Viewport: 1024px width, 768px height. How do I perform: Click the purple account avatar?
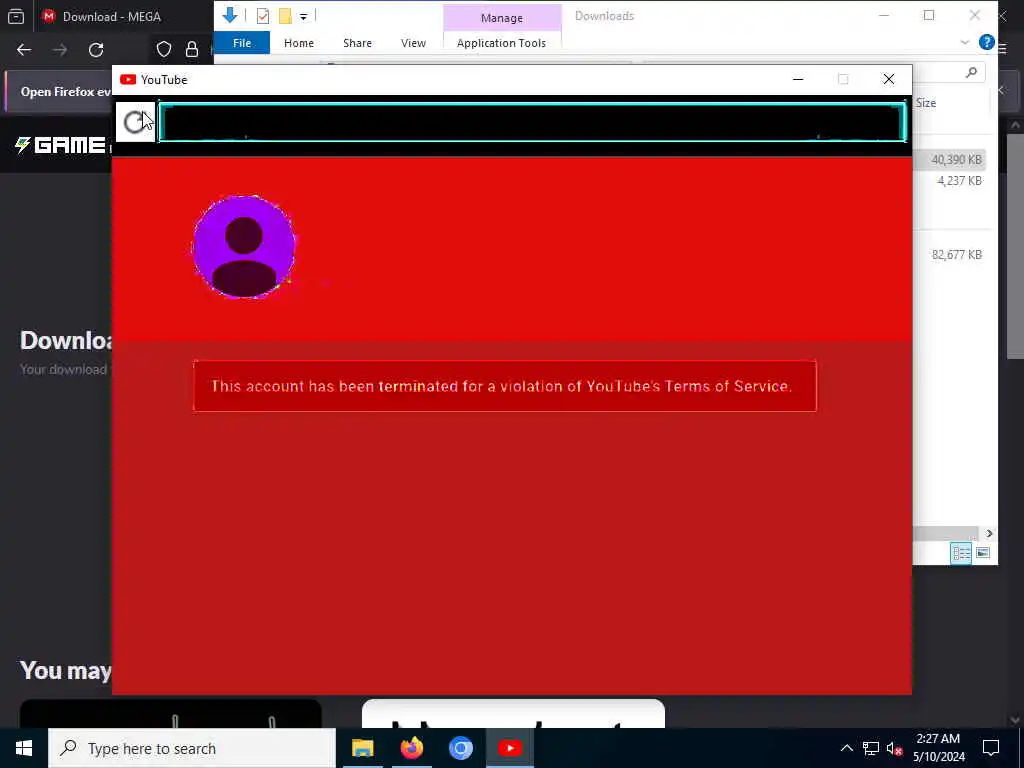(244, 247)
